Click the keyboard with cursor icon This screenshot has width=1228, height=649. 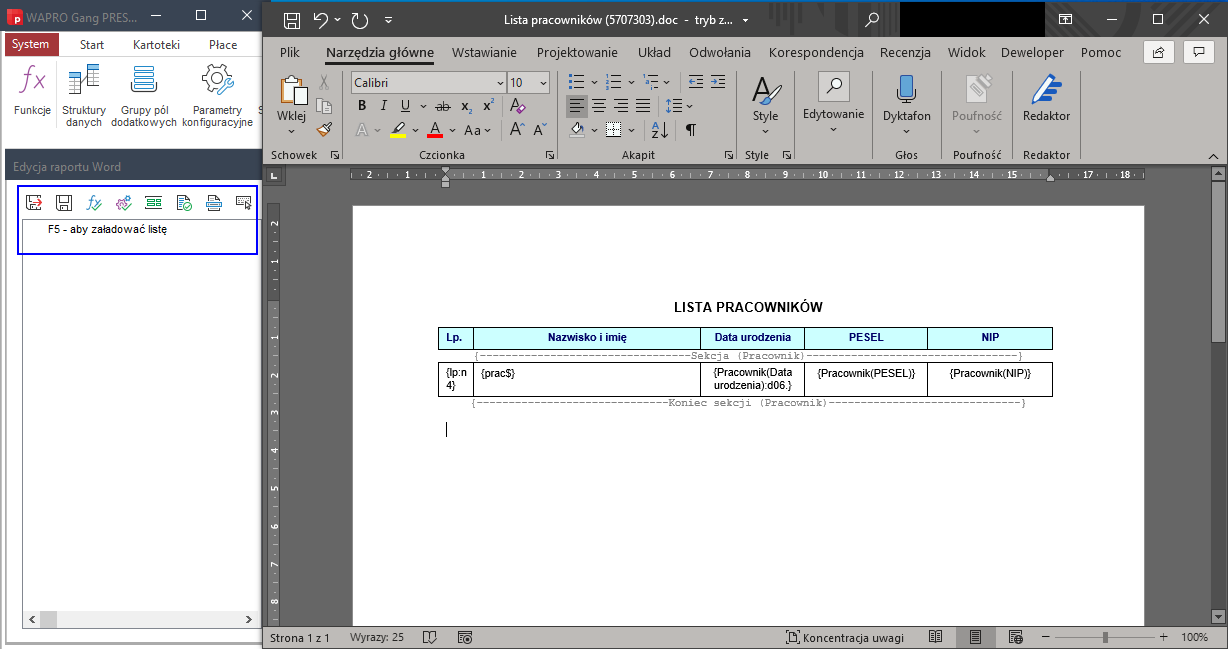point(244,203)
